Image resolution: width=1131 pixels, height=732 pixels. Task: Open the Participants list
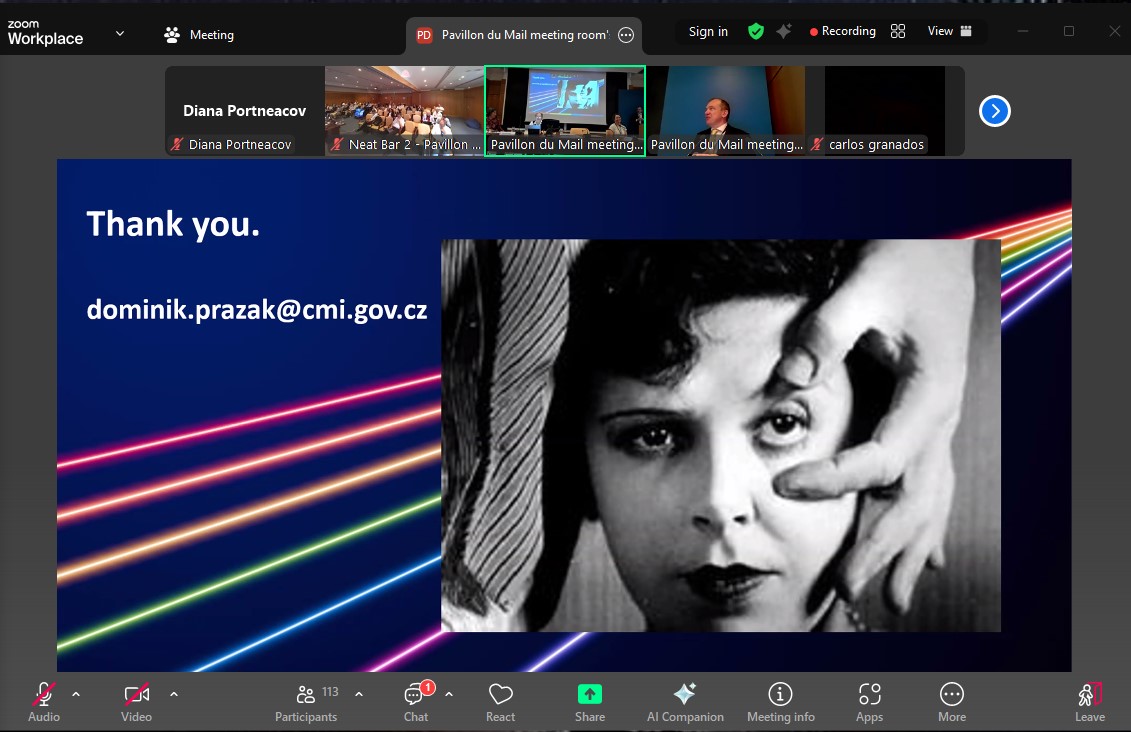pos(306,701)
